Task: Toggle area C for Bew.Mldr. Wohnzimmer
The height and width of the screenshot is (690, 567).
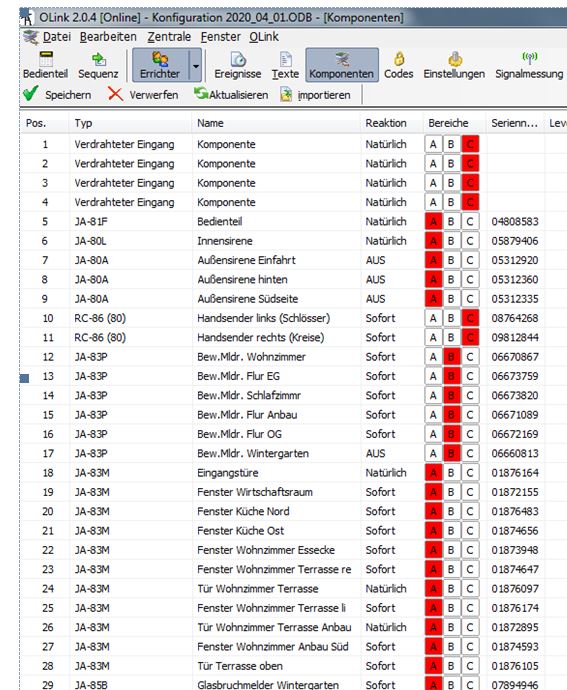Action: [470, 357]
